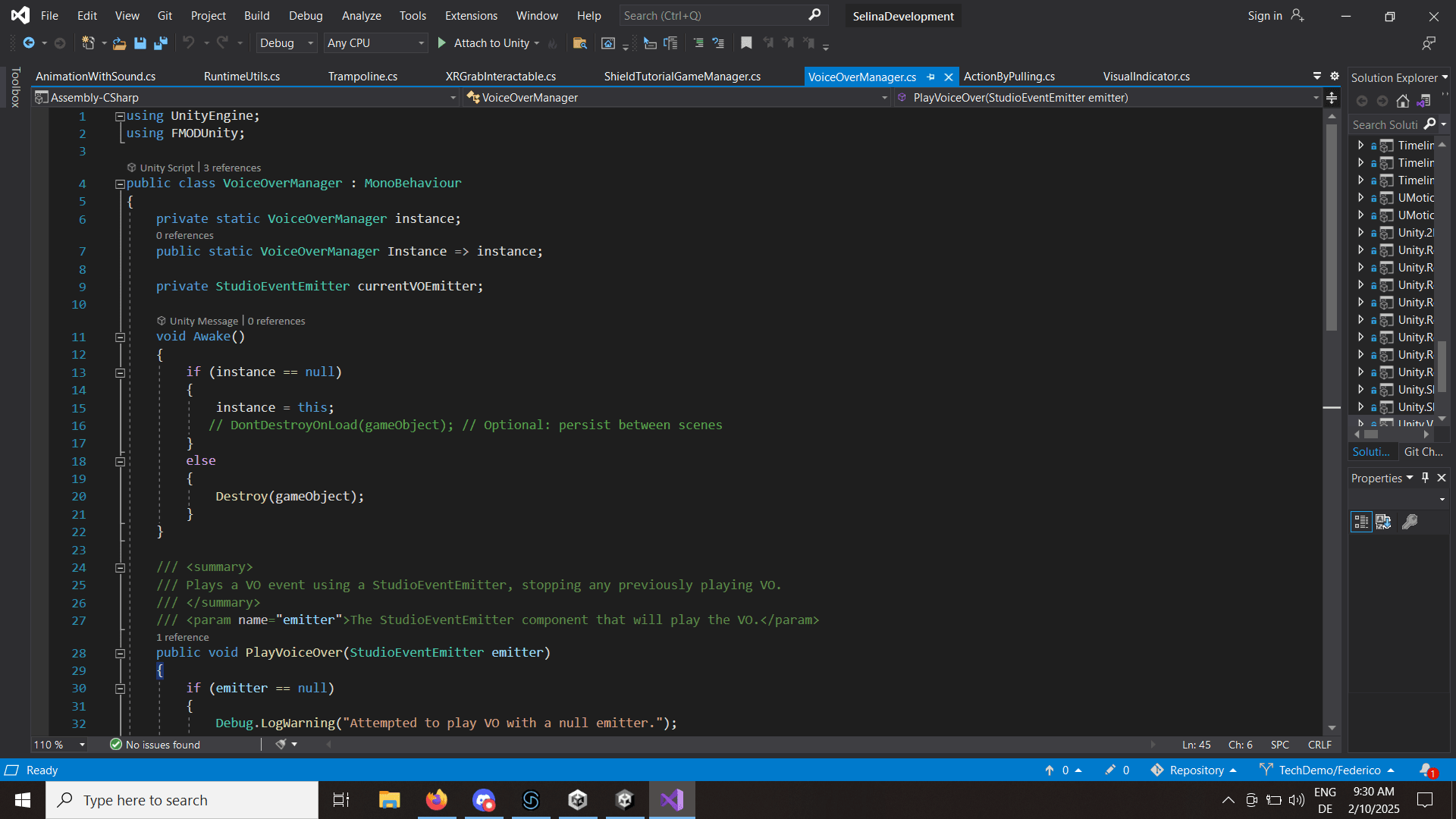Click the Open File folder icon
Viewport: 1456px width, 819px height.
pyautogui.click(x=119, y=43)
